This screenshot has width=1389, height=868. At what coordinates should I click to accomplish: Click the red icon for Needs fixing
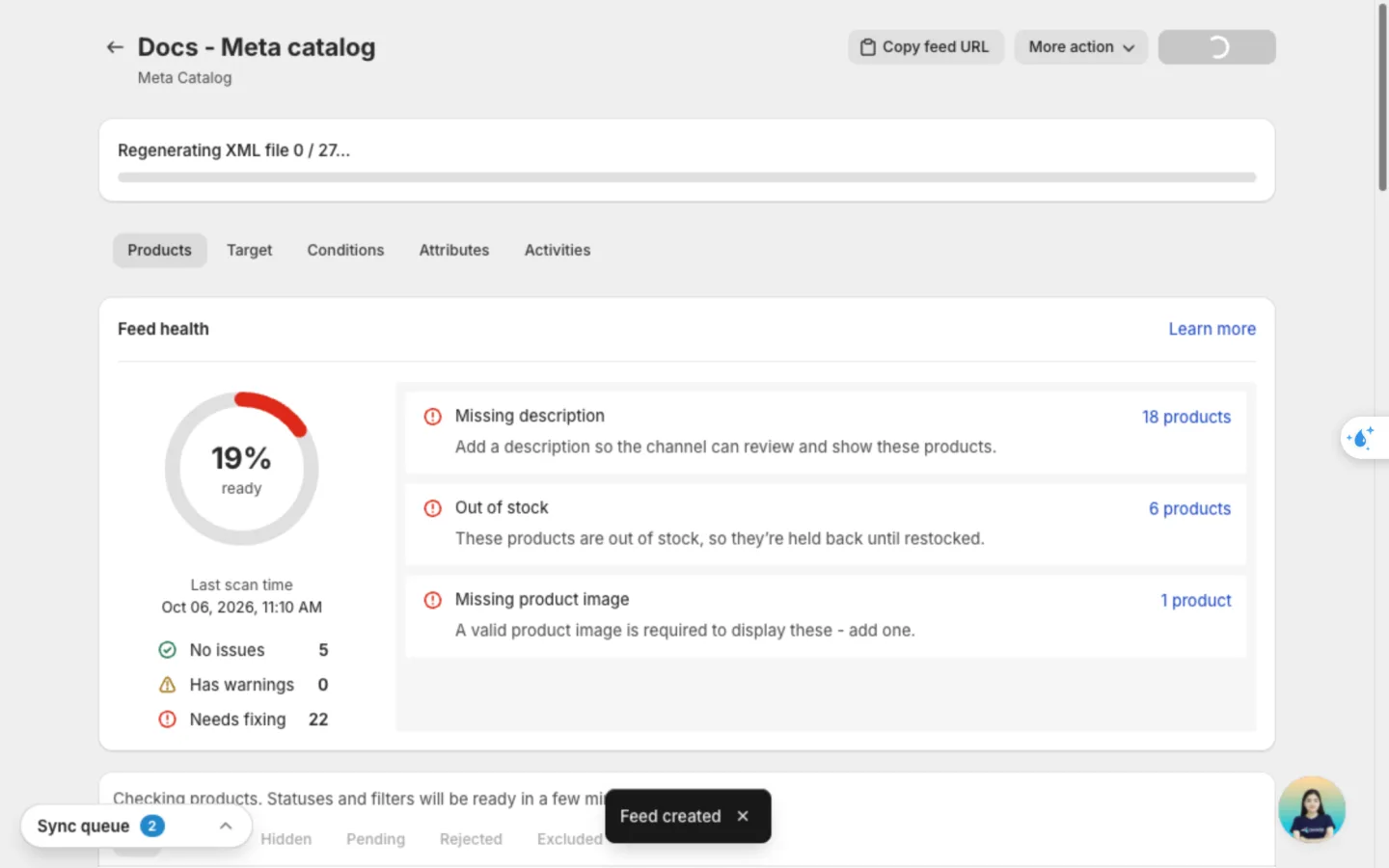(x=168, y=719)
